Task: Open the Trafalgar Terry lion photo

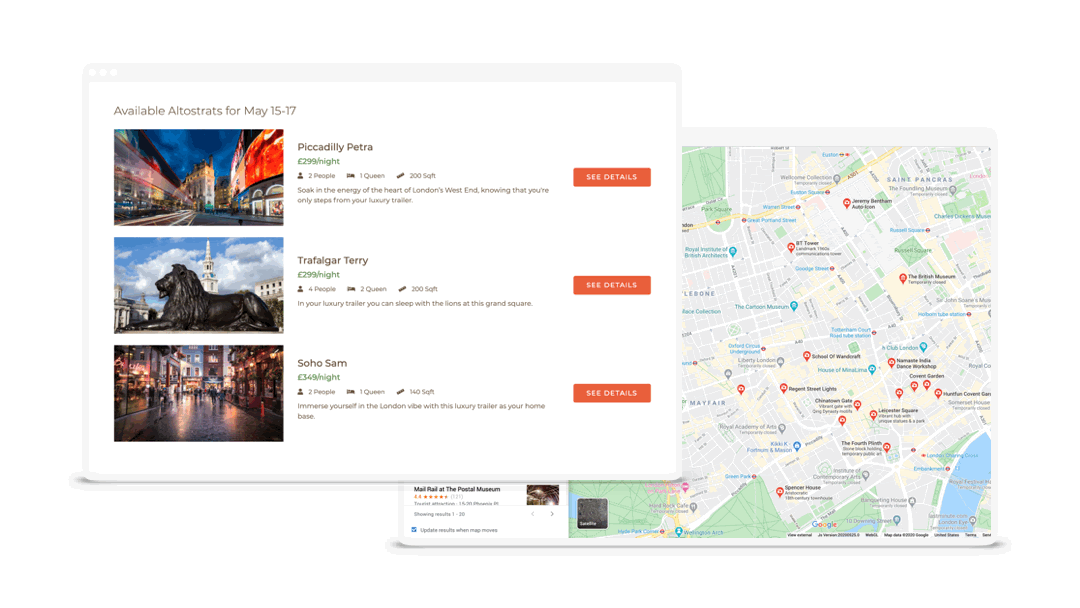Action: coord(198,285)
